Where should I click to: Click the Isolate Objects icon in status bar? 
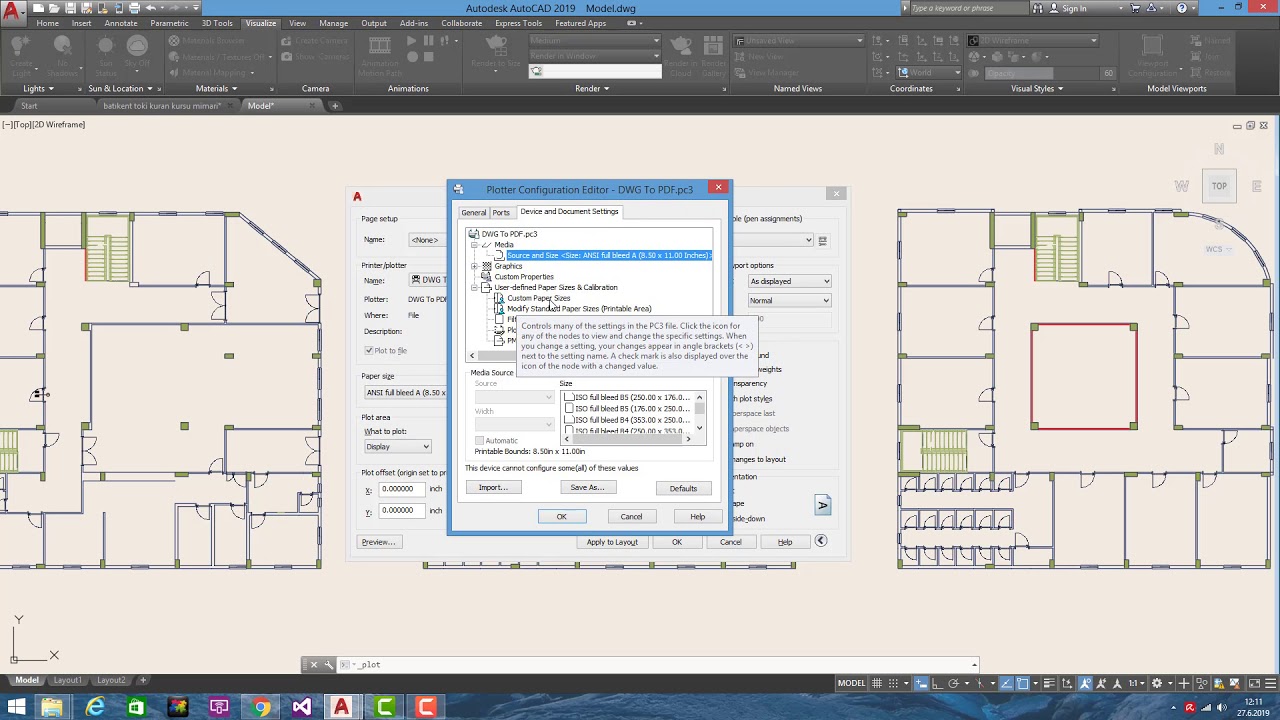pyautogui.click(x=1201, y=683)
